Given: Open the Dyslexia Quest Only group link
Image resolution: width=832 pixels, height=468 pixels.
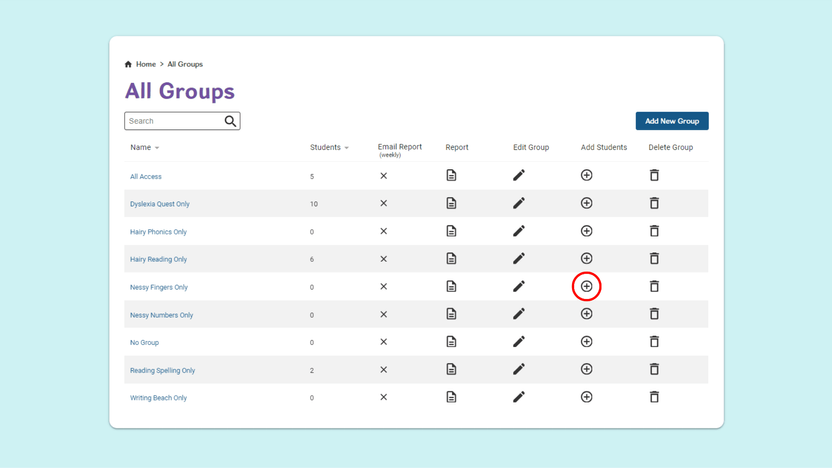Looking at the screenshot, I should [160, 204].
